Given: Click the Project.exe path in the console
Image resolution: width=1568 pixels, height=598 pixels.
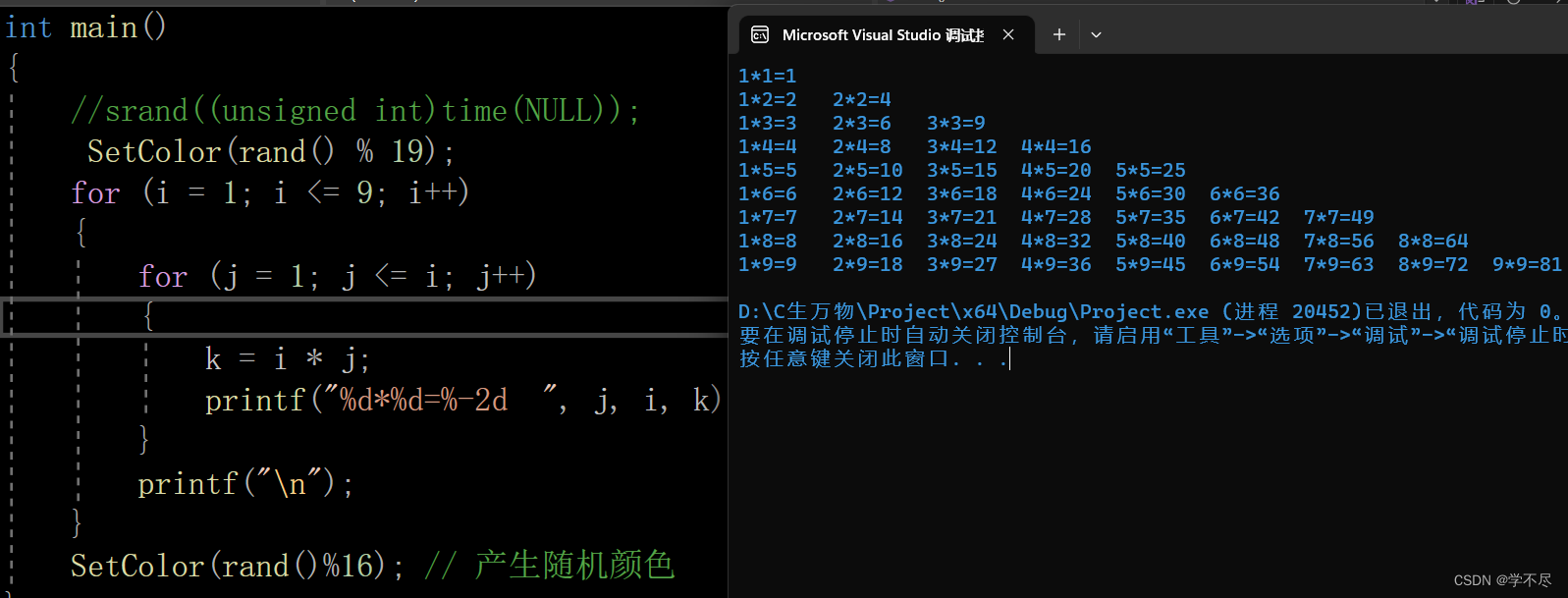Looking at the screenshot, I should click(x=974, y=311).
